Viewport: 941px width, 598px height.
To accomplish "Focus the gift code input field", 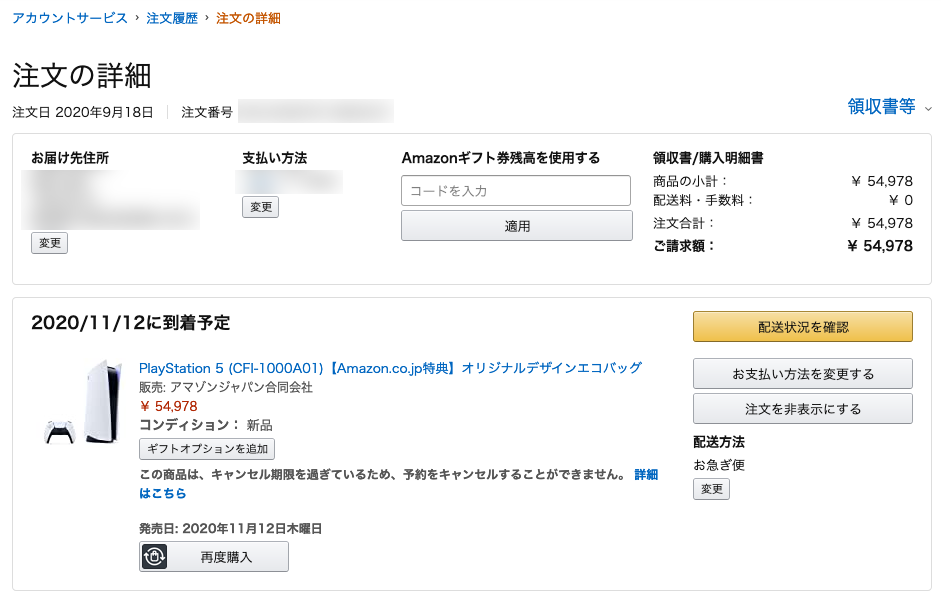I will click(516, 191).
